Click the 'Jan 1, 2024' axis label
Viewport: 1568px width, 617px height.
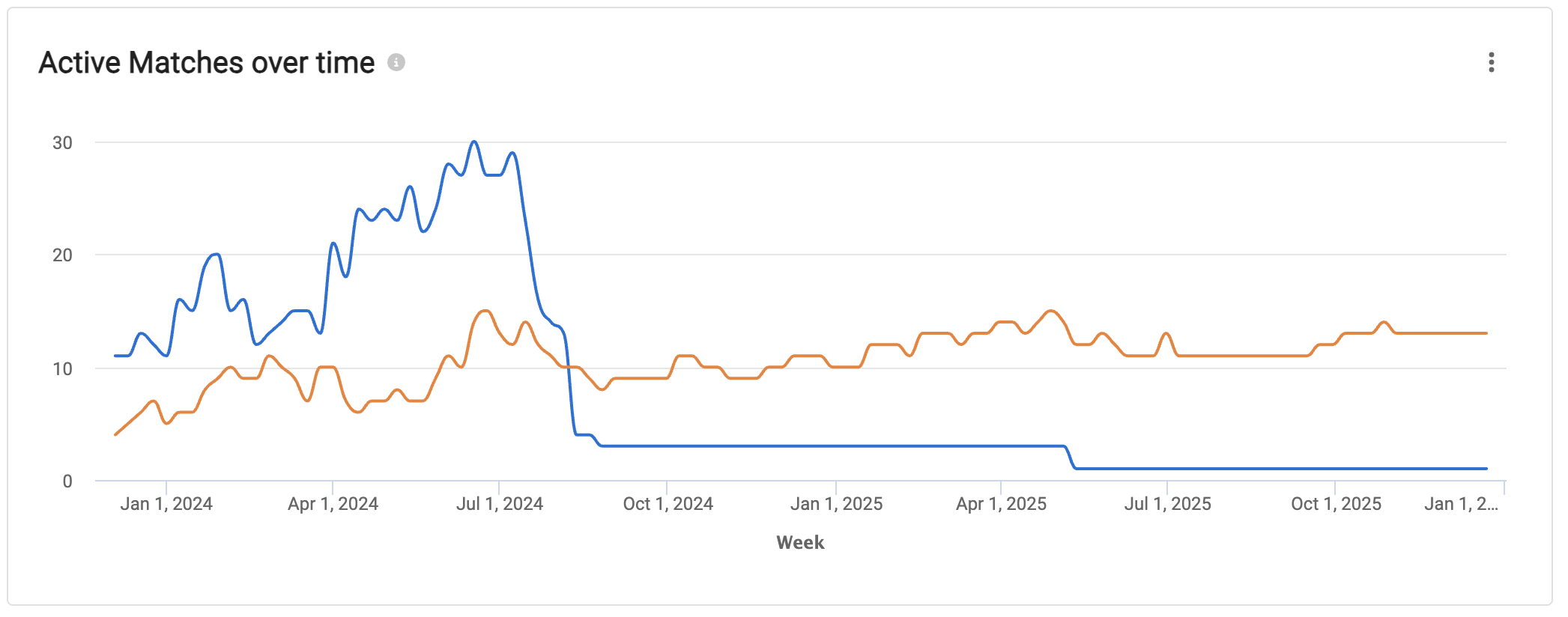(166, 504)
